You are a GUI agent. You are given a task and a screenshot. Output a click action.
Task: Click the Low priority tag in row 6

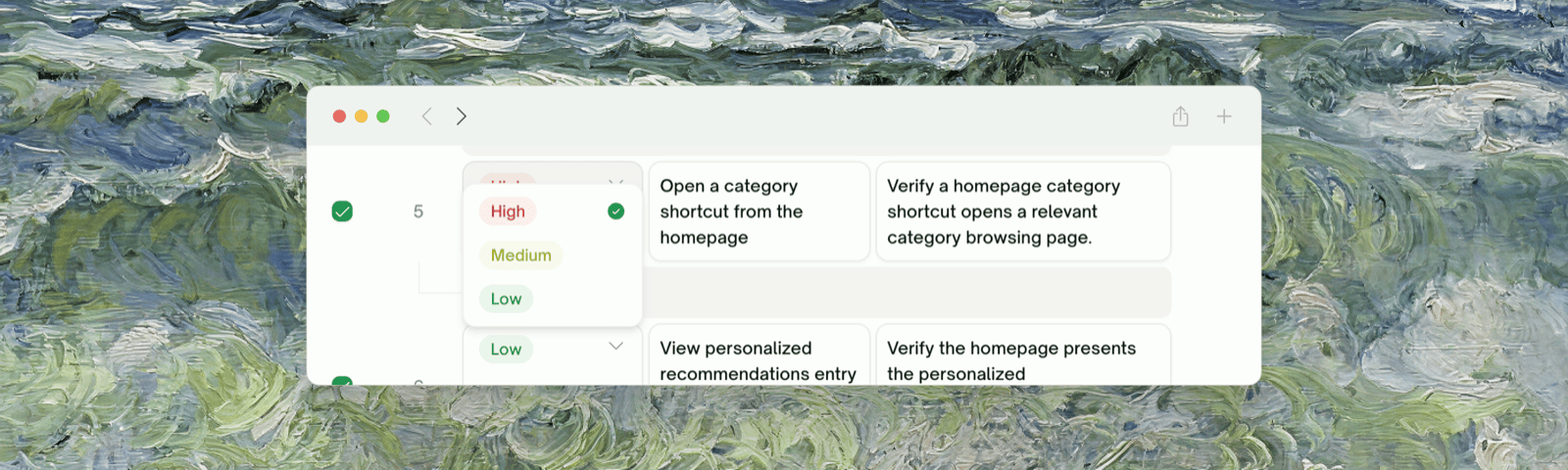point(506,350)
